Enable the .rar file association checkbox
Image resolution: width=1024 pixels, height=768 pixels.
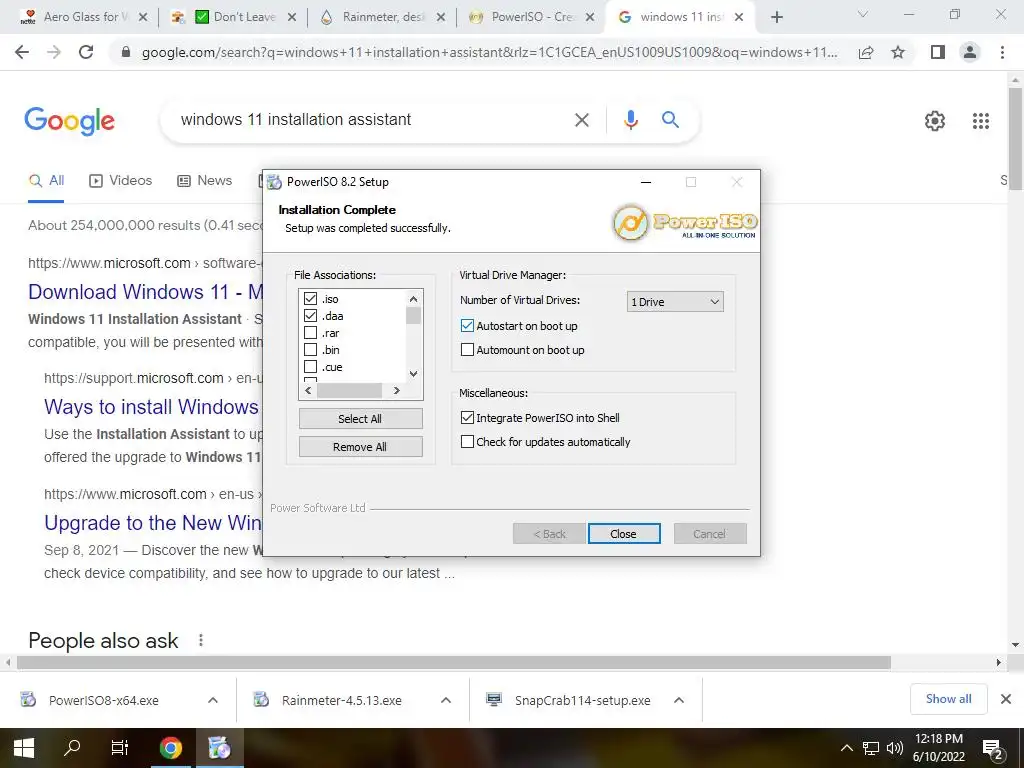(x=310, y=333)
